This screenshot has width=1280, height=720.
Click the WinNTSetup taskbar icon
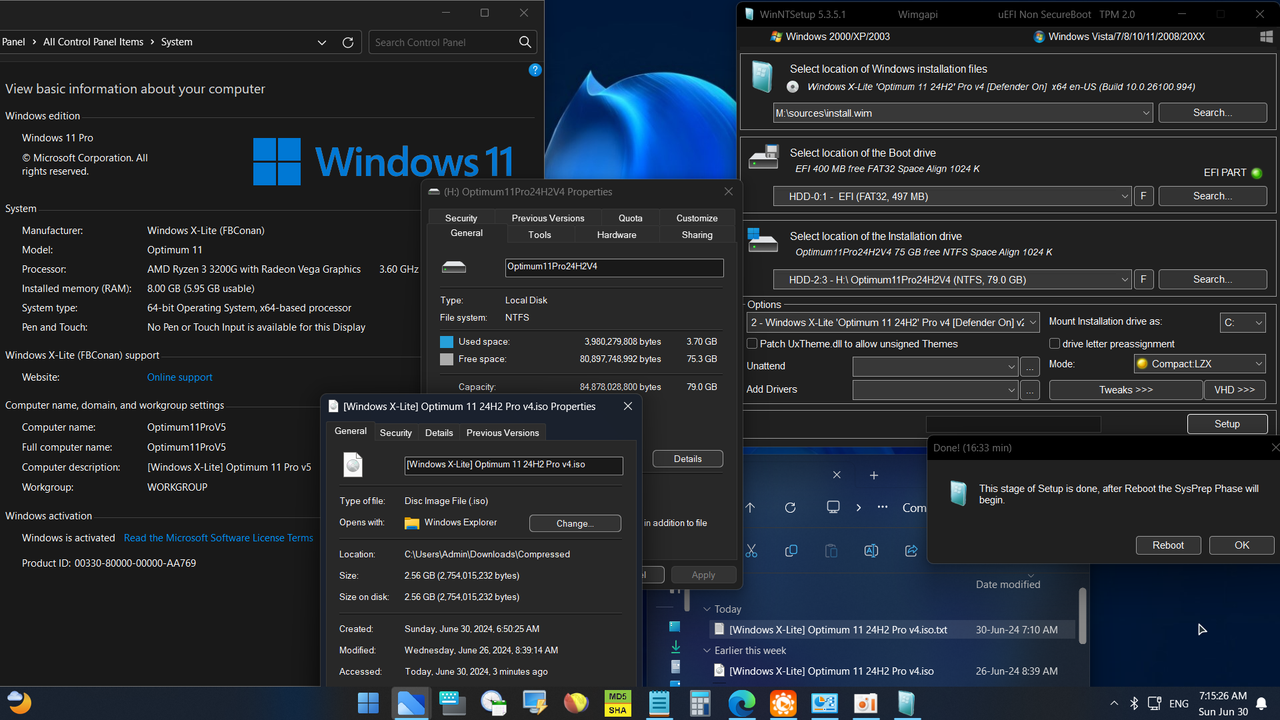906,703
